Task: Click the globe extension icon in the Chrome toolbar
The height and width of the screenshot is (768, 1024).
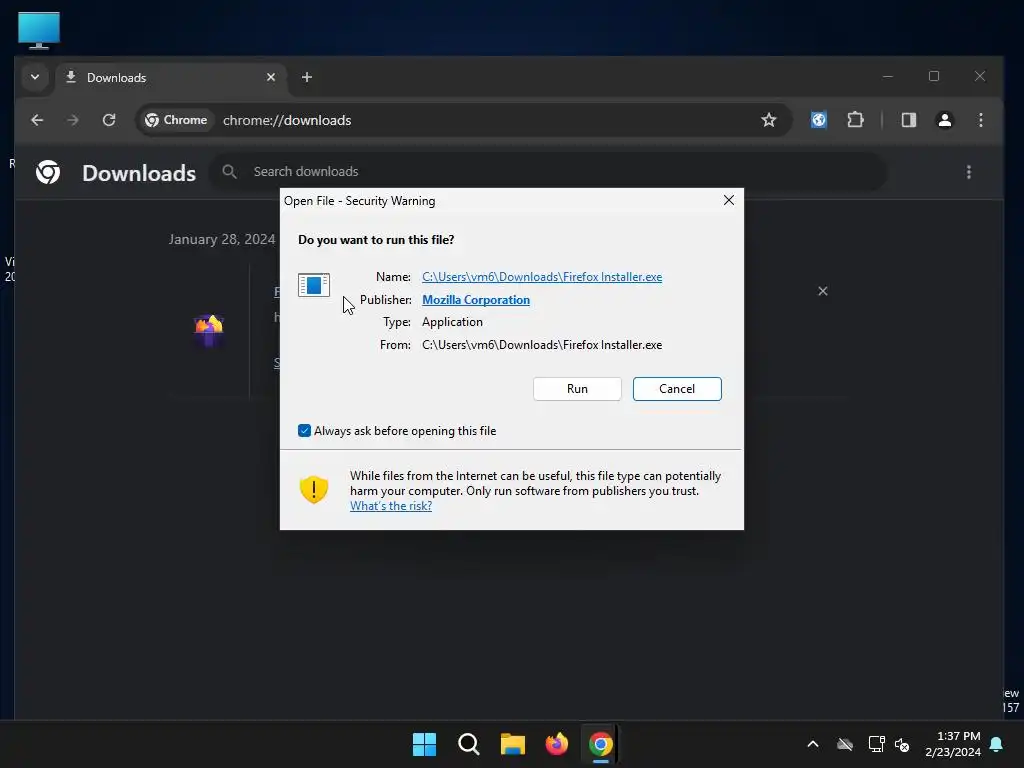Action: 818,120
